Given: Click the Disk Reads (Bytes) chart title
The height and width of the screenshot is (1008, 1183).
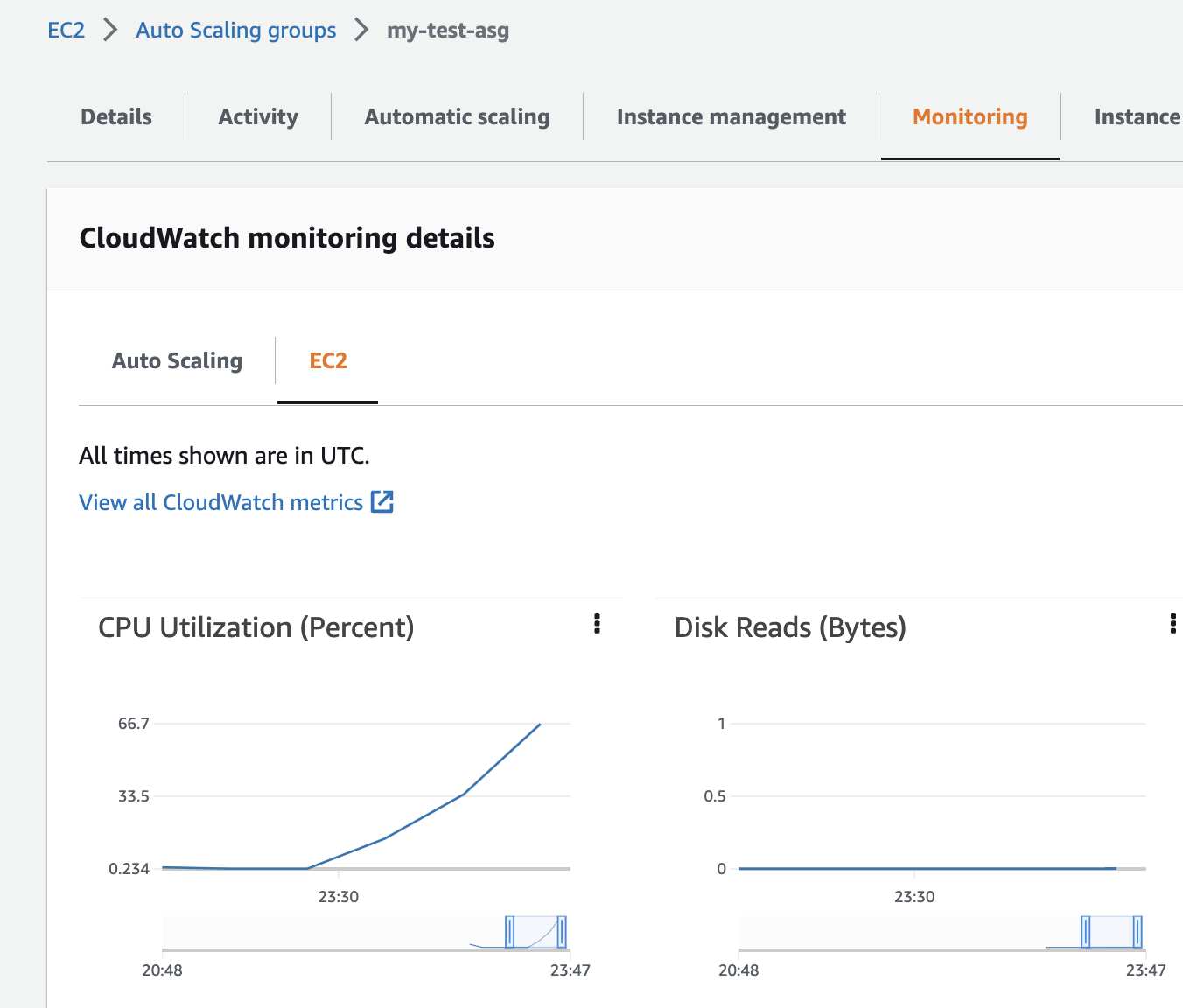Looking at the screenshot, I should tap(790, 627).
